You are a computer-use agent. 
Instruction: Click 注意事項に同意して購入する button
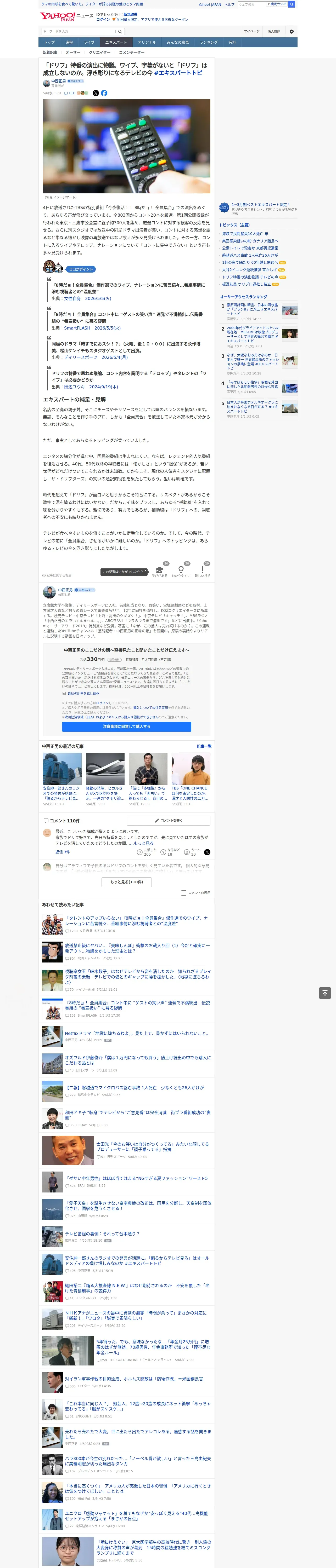pyautogui.click(x=126, y=727)
